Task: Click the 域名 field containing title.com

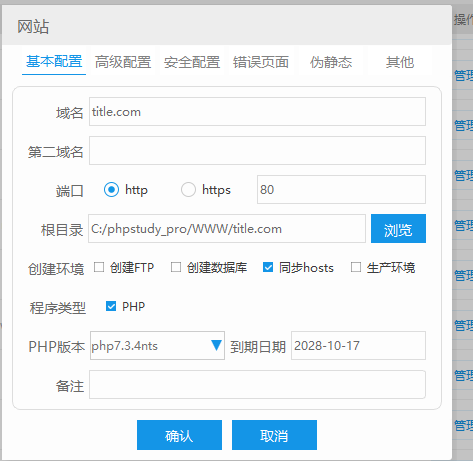Action: (x=257, y=112)
